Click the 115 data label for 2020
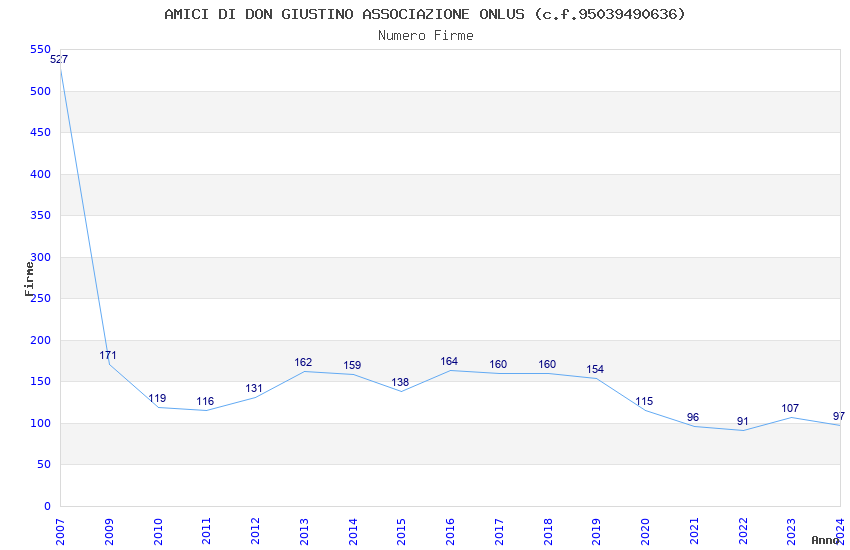Viewport: 850px width, 550px height. pyautogui.click(x=644, y=402)
